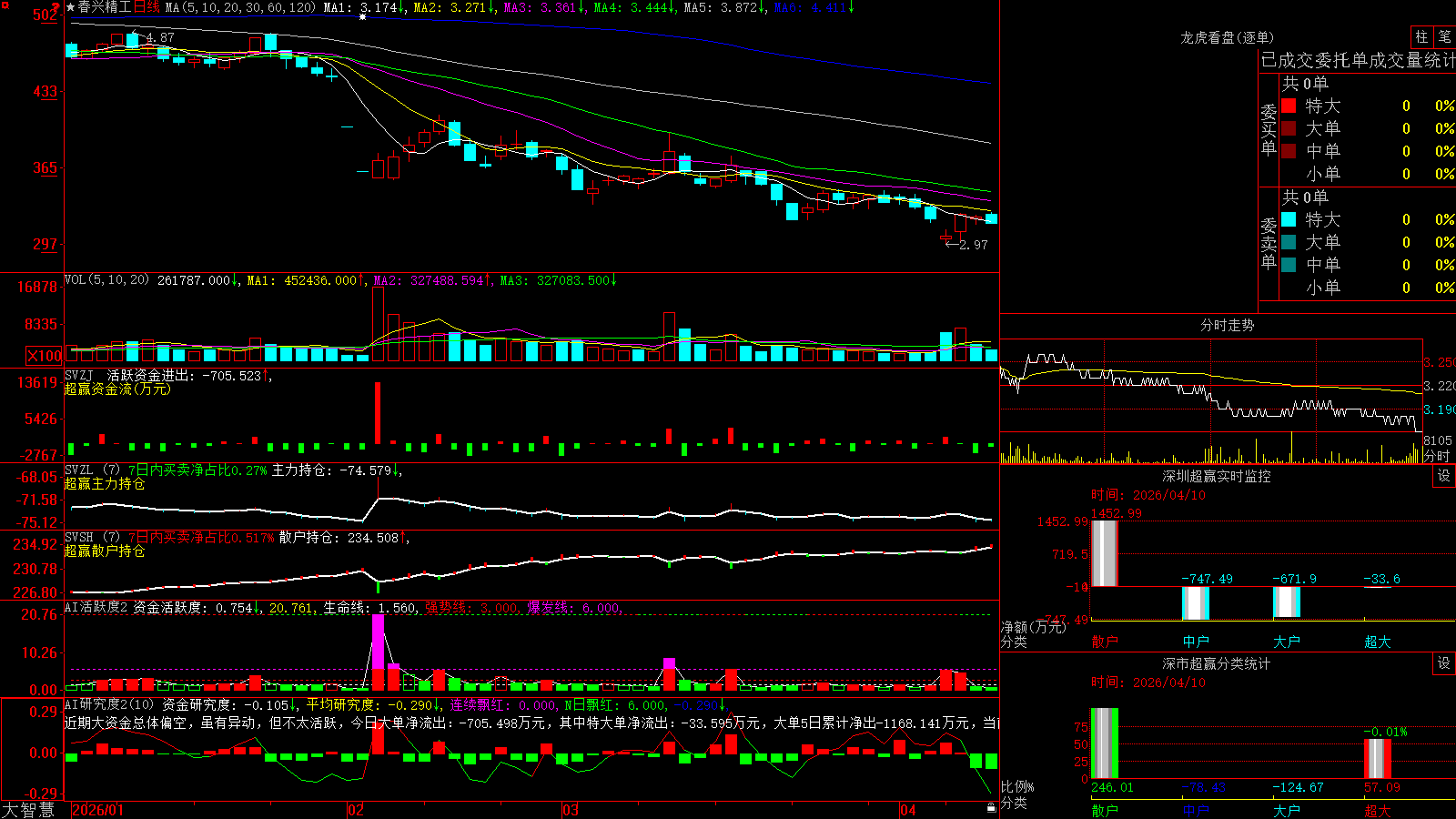Click the 超赢主力持仓 label

point(105,484)
